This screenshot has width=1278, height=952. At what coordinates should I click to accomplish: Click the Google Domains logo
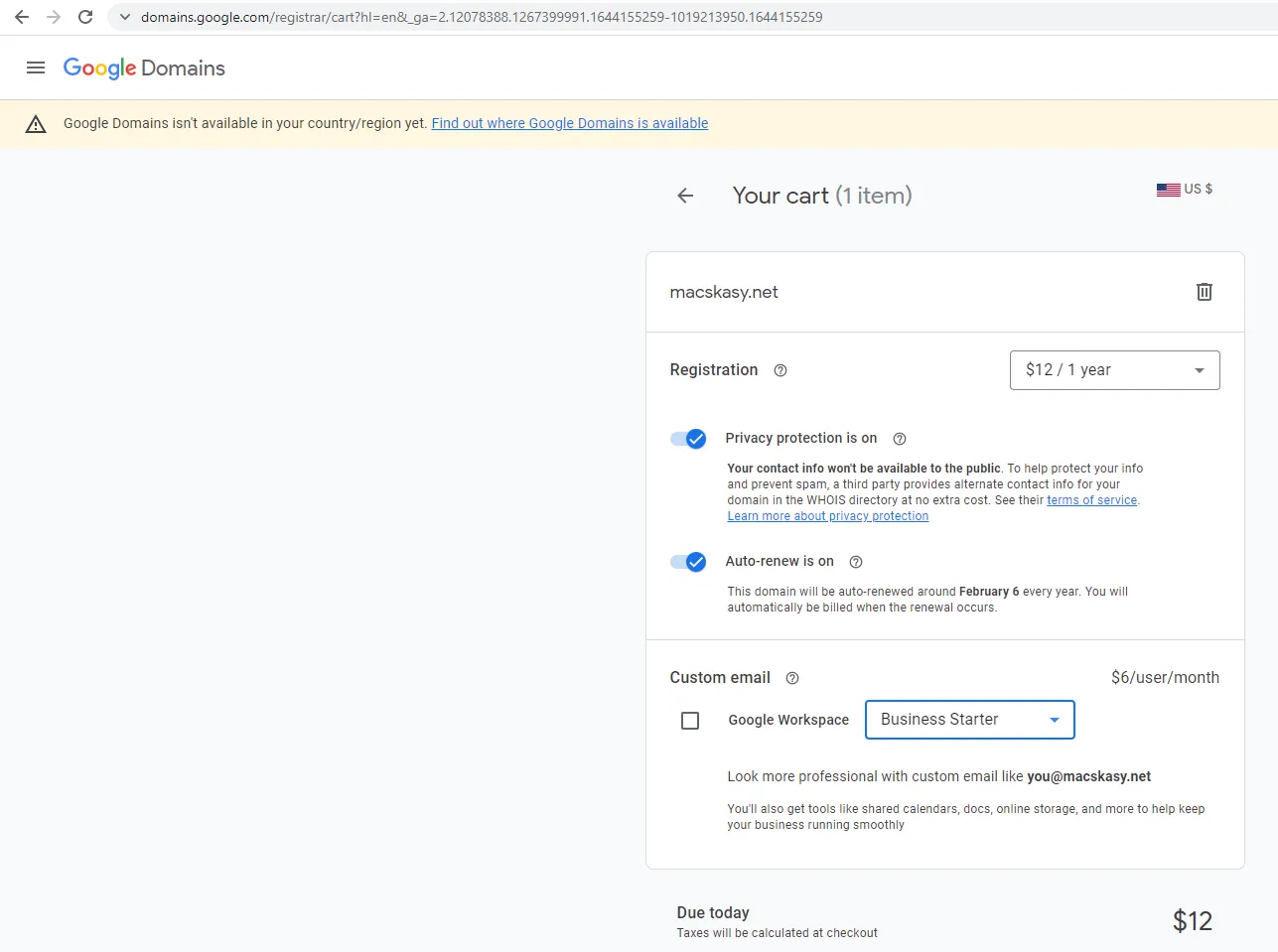tap(144, 68)
